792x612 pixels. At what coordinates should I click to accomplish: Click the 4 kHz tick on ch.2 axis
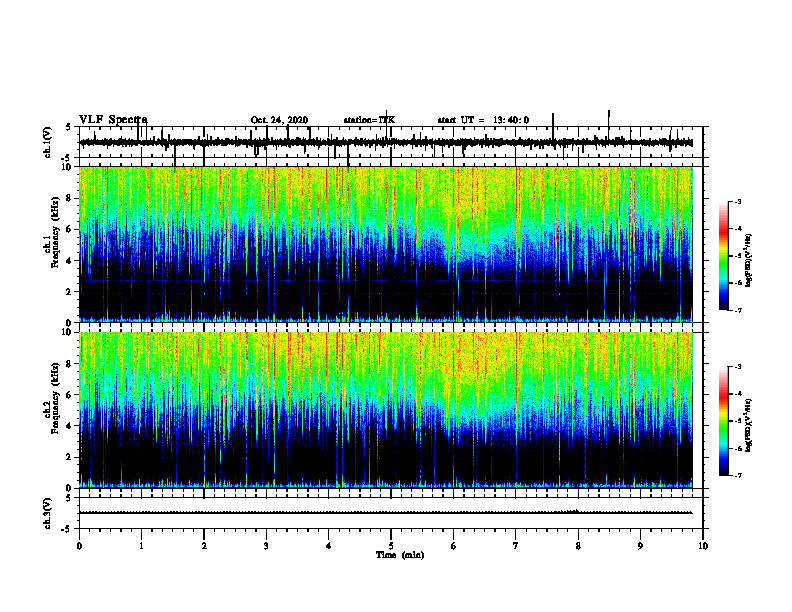70,426
